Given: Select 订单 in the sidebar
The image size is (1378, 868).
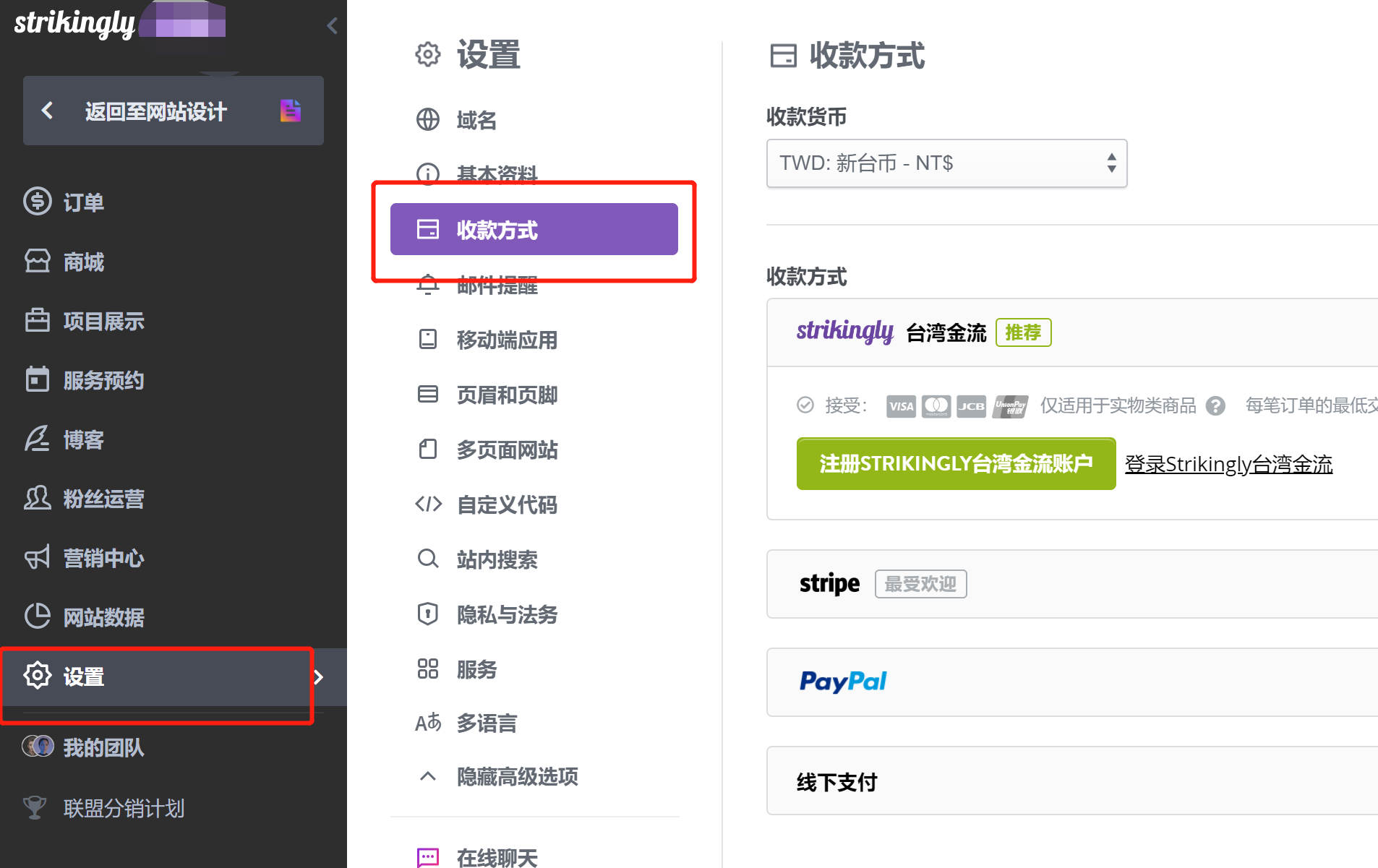Looking at the screenshot, I should [x=84, y=202].
